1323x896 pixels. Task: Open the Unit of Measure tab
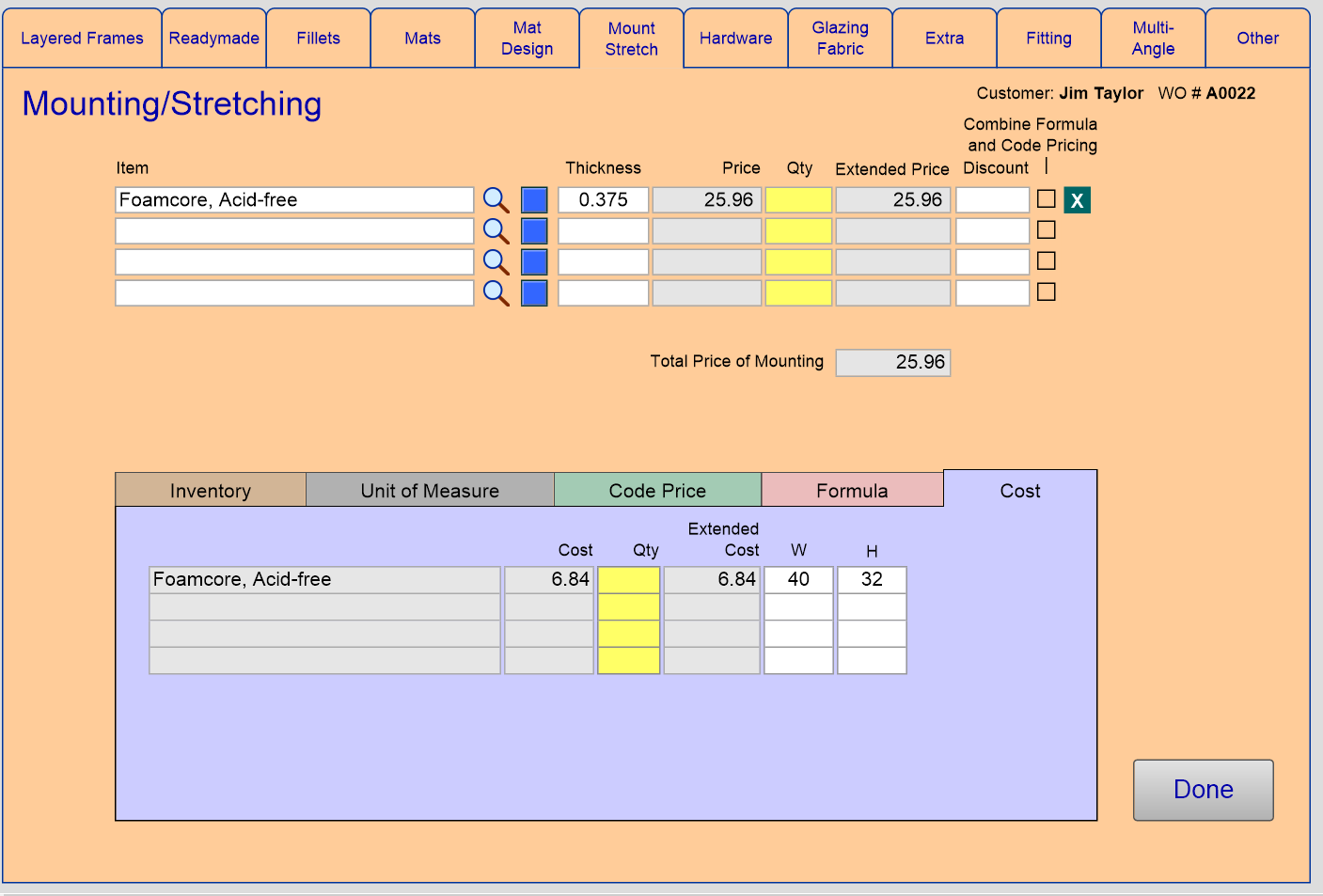point(430,491)
